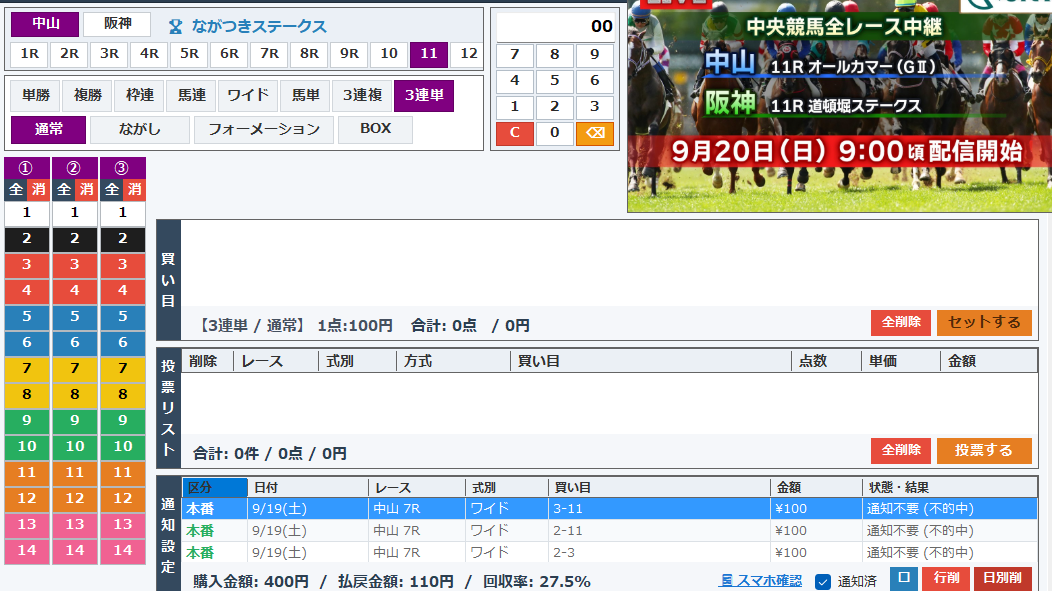Screen dimensions: 1052x591
Task: Select the notification row with 2-11
Action: (x=609, y=531)
